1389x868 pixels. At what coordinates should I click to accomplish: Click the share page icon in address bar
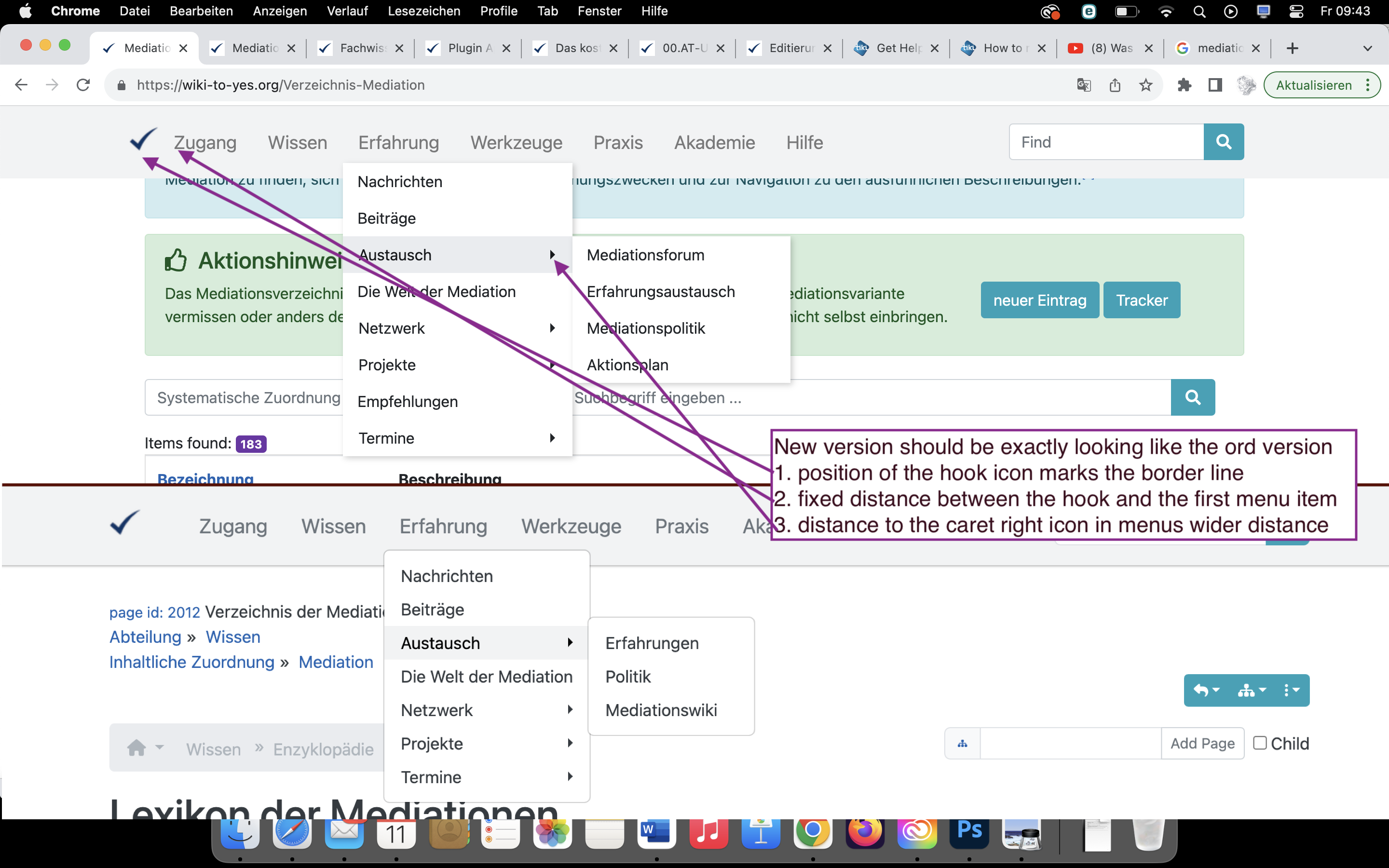pyautogui.click(x=1115, y=85)
